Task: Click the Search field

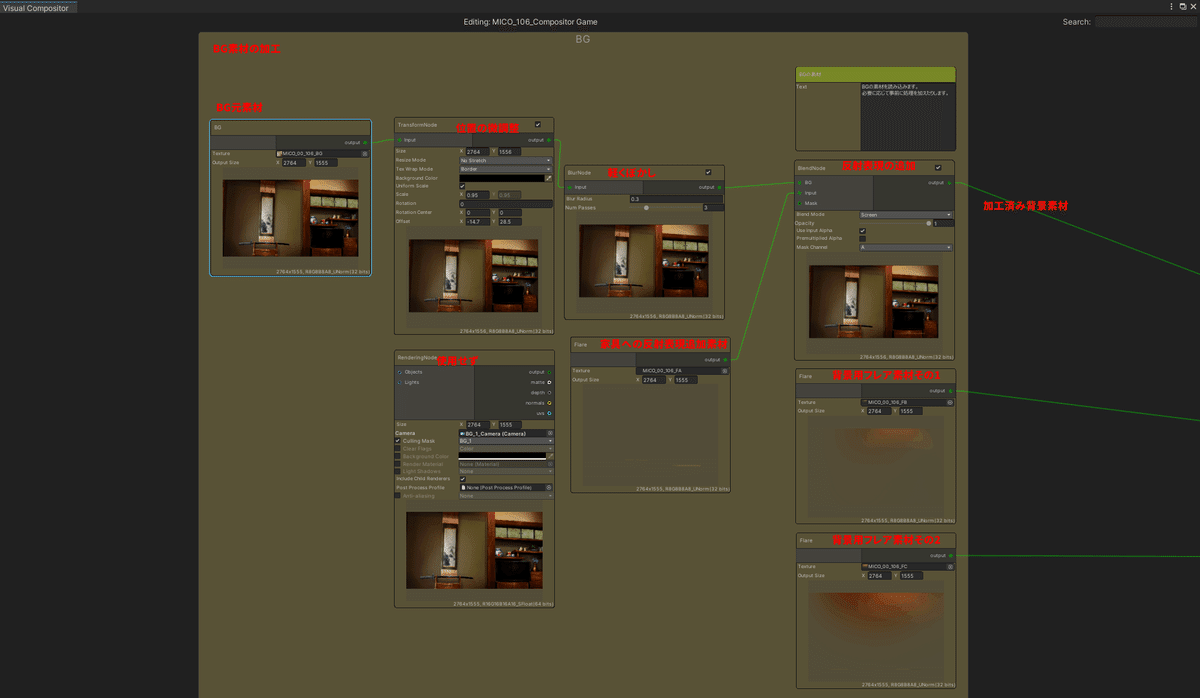Action: (1147, 22)
